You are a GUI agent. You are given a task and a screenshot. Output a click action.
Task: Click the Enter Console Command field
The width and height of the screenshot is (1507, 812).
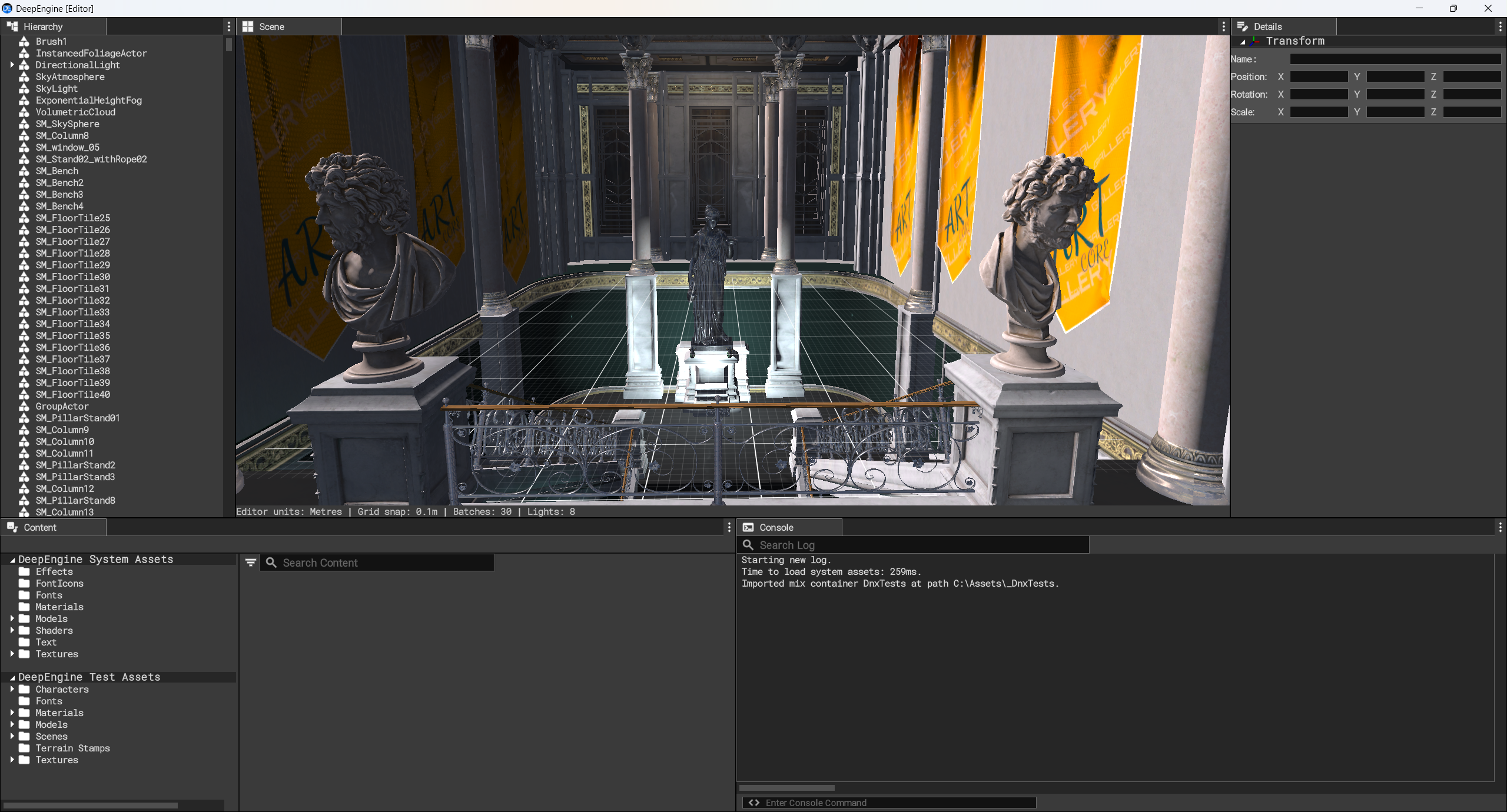coord(889,803)
